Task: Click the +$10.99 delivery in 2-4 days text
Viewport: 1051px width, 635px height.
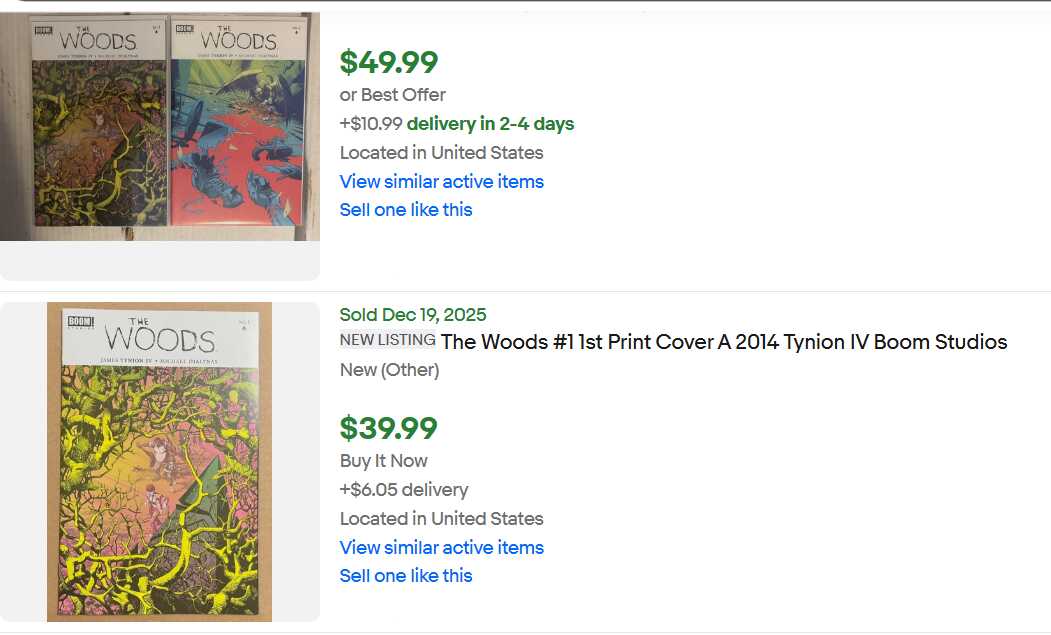Action: pos(457,124)
